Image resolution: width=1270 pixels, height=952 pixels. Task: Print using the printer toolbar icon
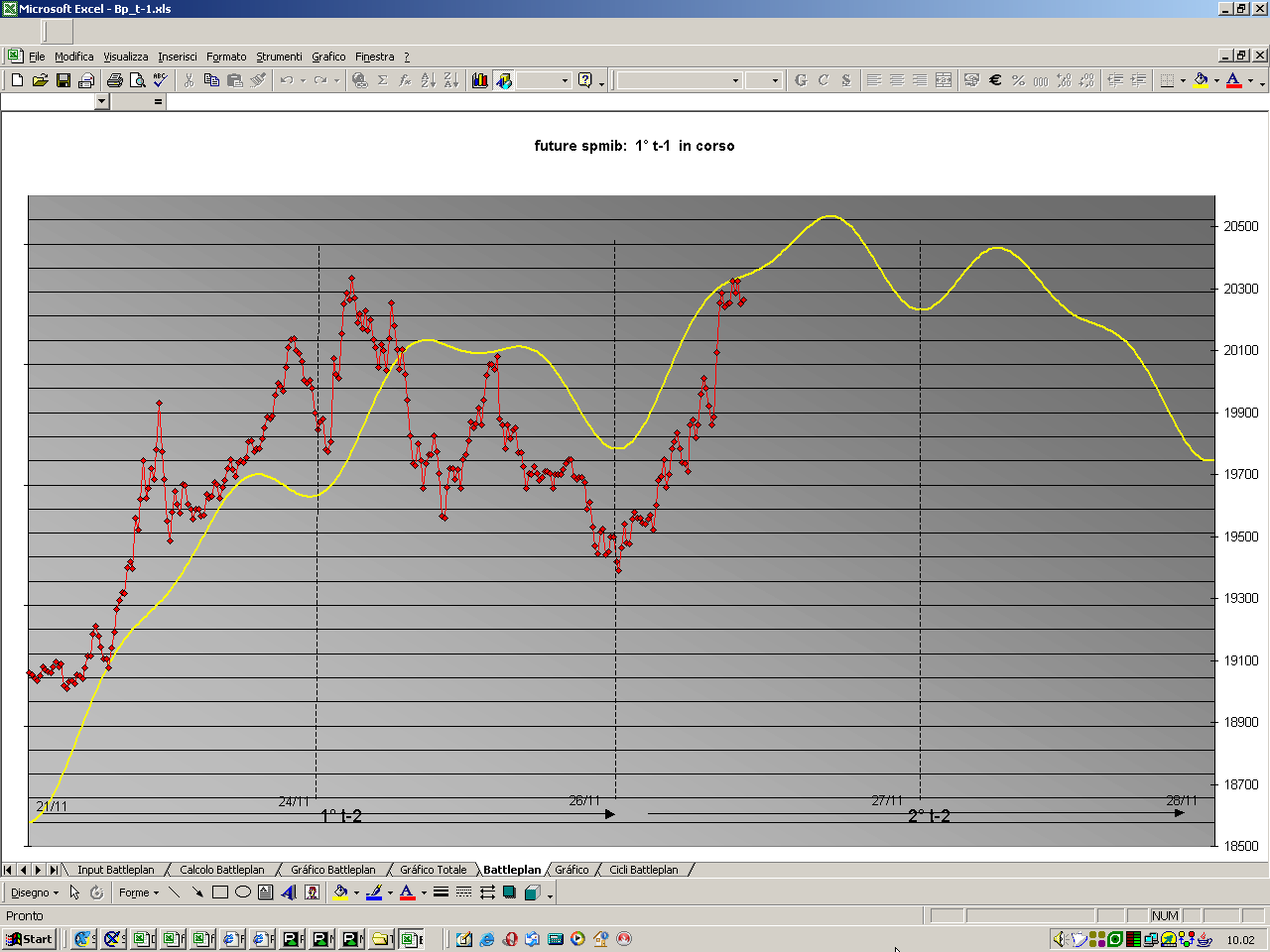[x=114, y=80]
